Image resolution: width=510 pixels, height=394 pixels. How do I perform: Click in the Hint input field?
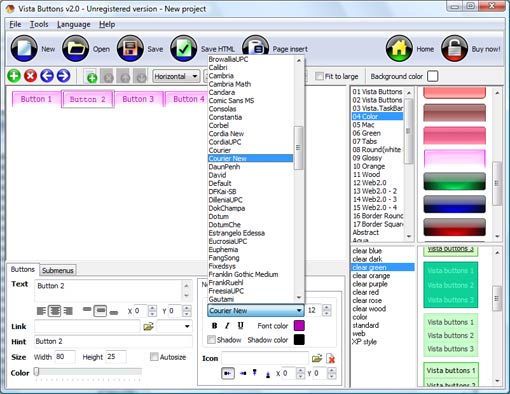click(x=113, y=341)
